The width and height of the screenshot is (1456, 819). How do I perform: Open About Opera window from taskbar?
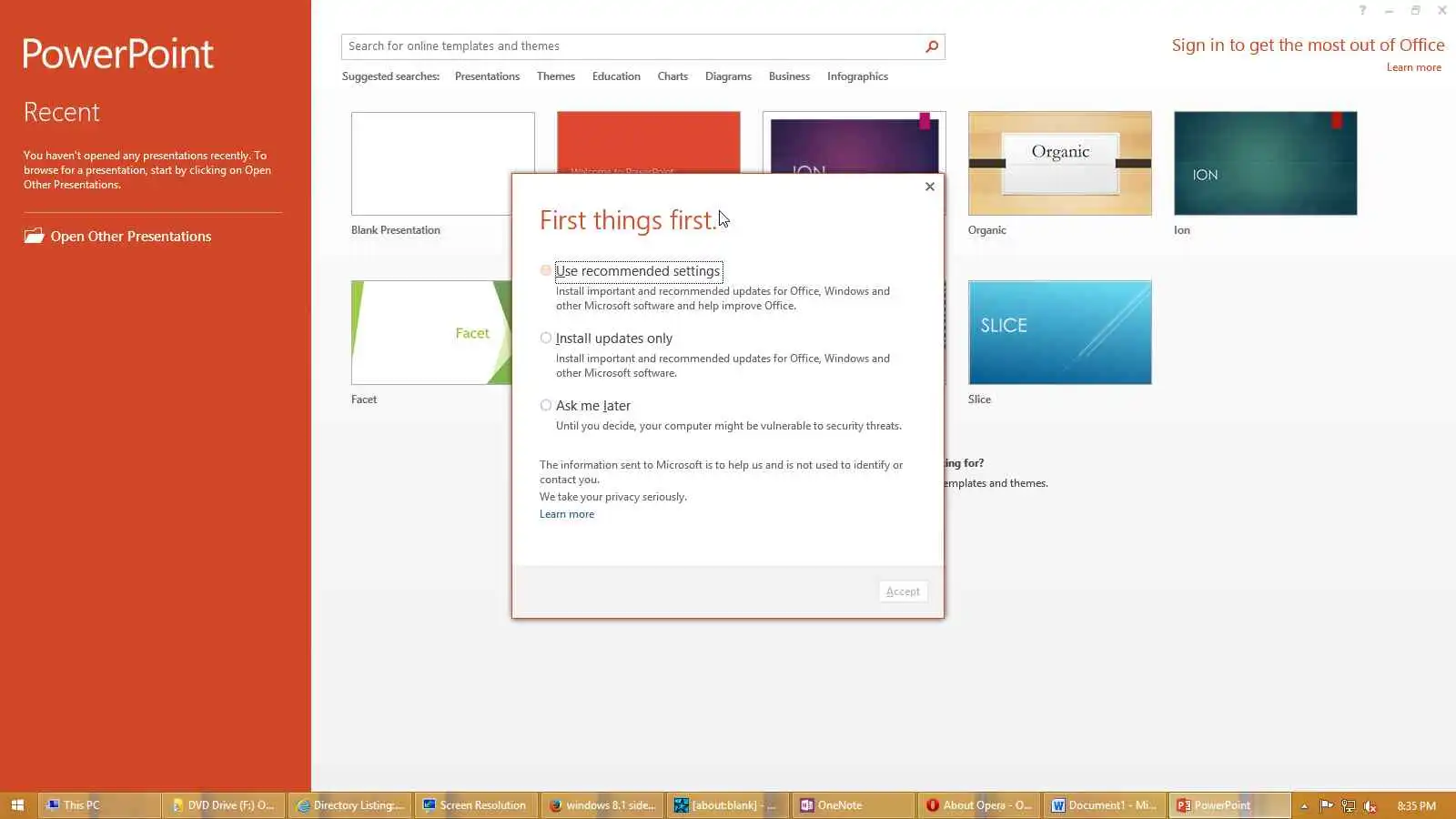(x=978, y=805)
